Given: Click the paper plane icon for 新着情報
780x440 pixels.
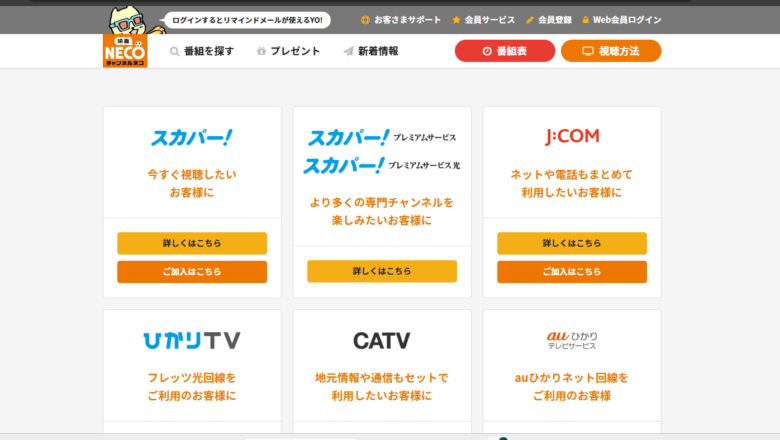Looking at the screenshot, I should [348, 51].
